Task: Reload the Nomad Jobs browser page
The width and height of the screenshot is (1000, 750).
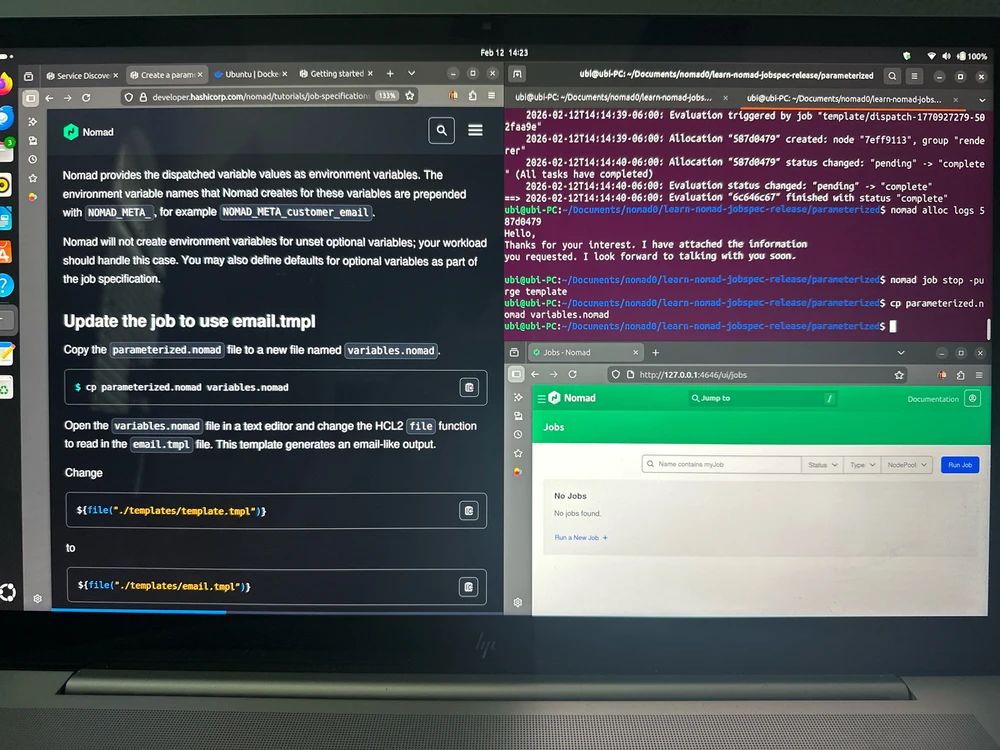Action: point(572,374)
